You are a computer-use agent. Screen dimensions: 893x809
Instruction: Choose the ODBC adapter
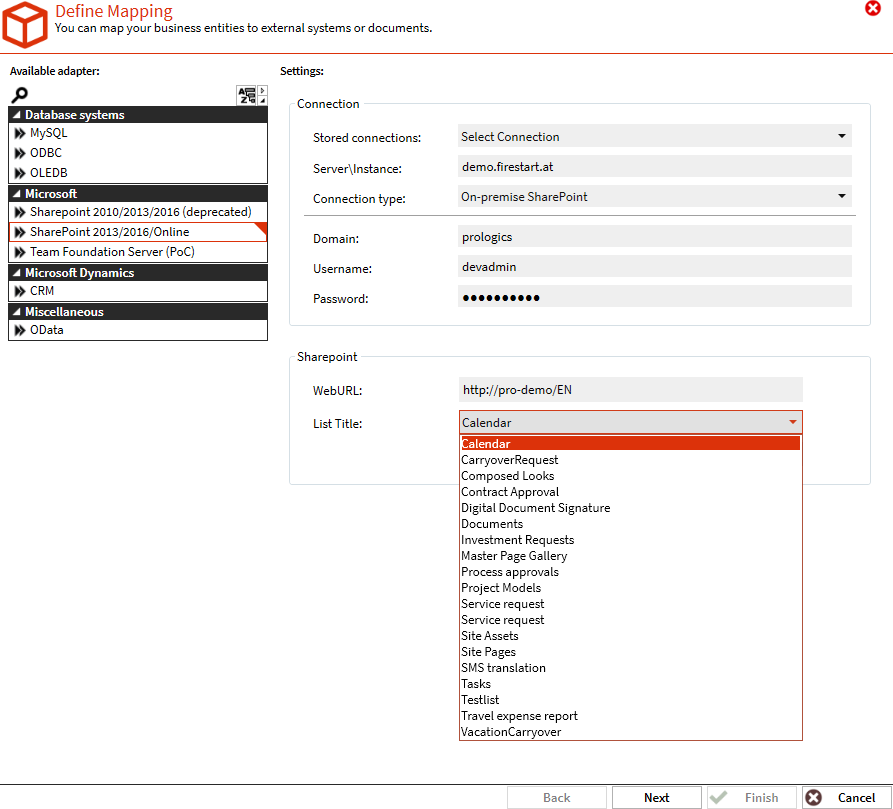(46, 153)
